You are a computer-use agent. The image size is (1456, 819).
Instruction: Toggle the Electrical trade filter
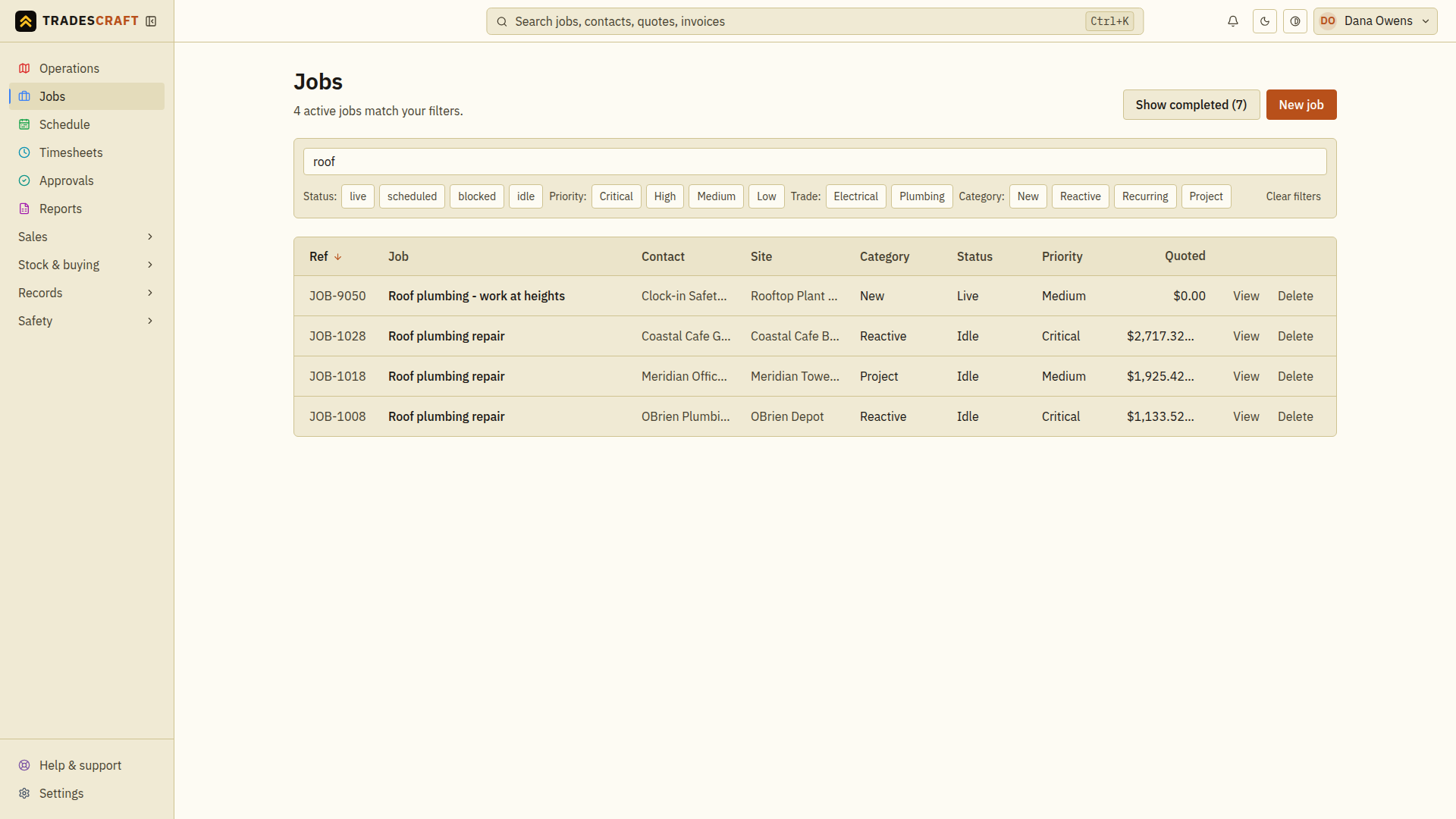tap(855, 196)
